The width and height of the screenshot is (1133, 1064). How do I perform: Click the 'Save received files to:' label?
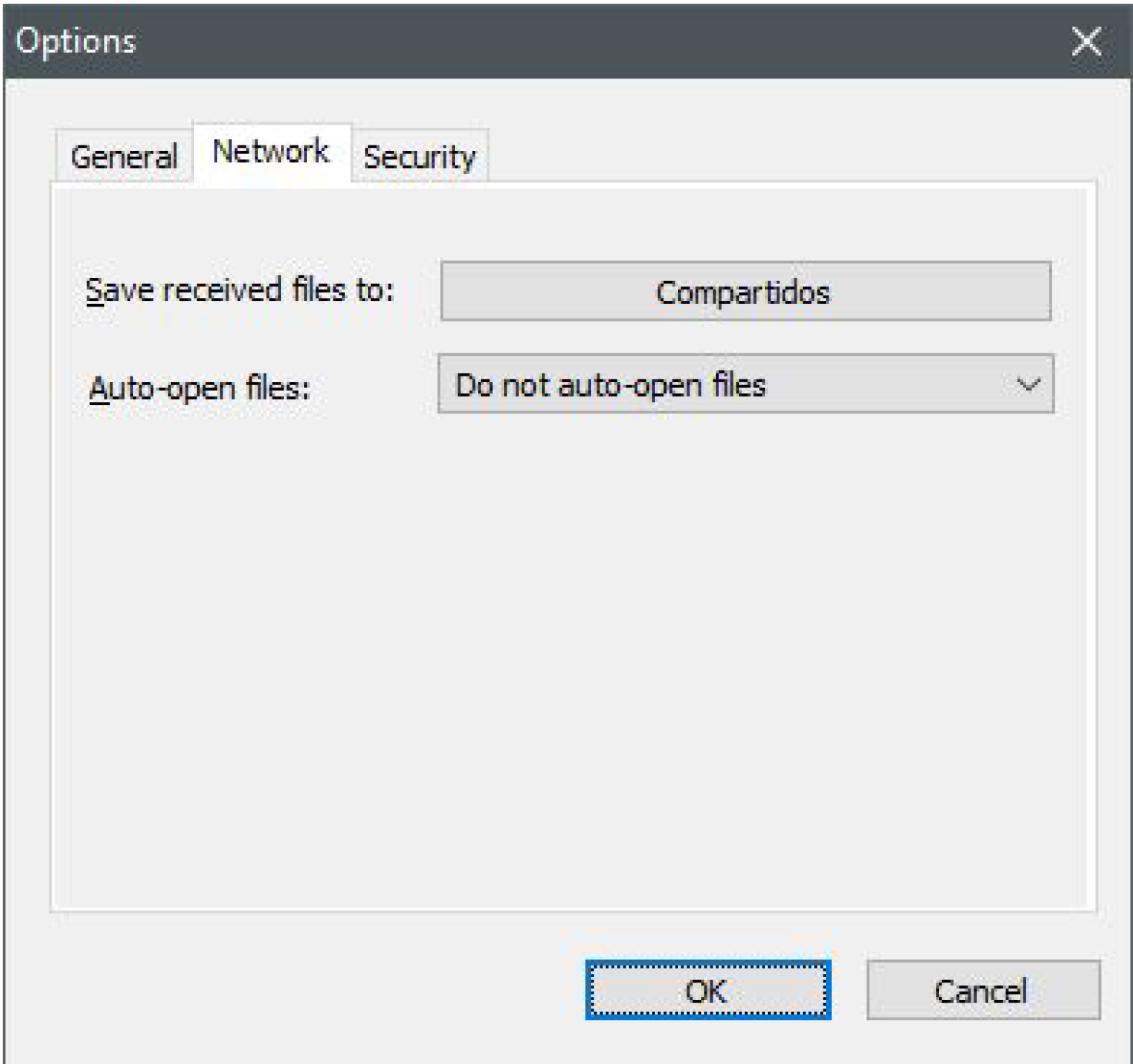tap(239, 291)
